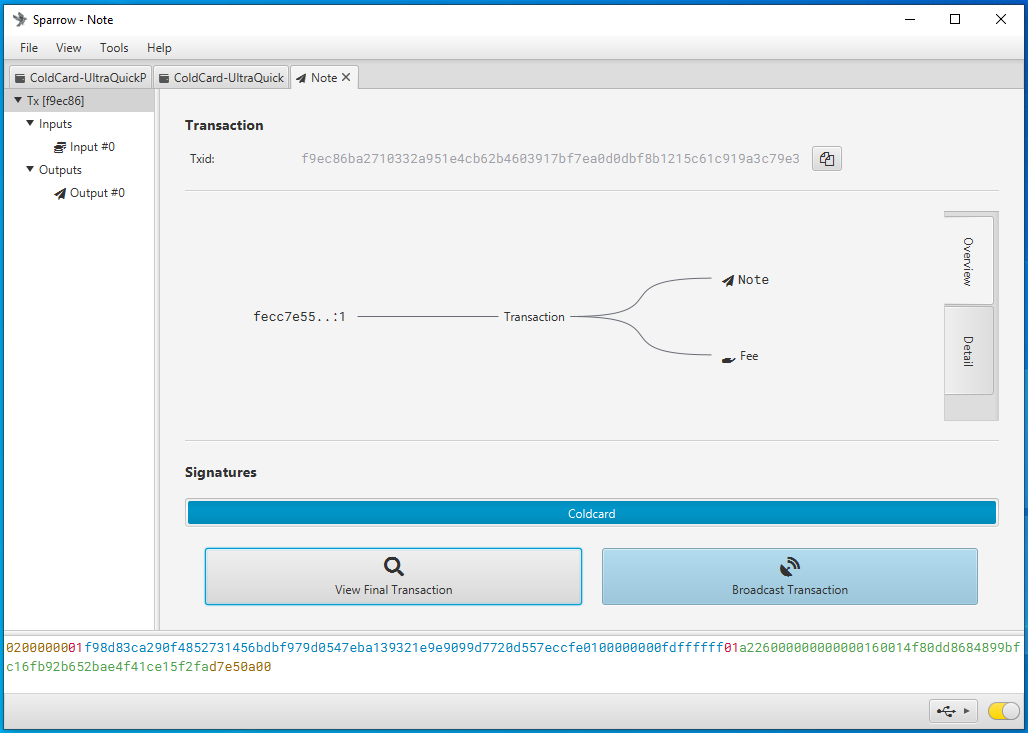Click the Fee hand icon in diagram

[728, 359]
